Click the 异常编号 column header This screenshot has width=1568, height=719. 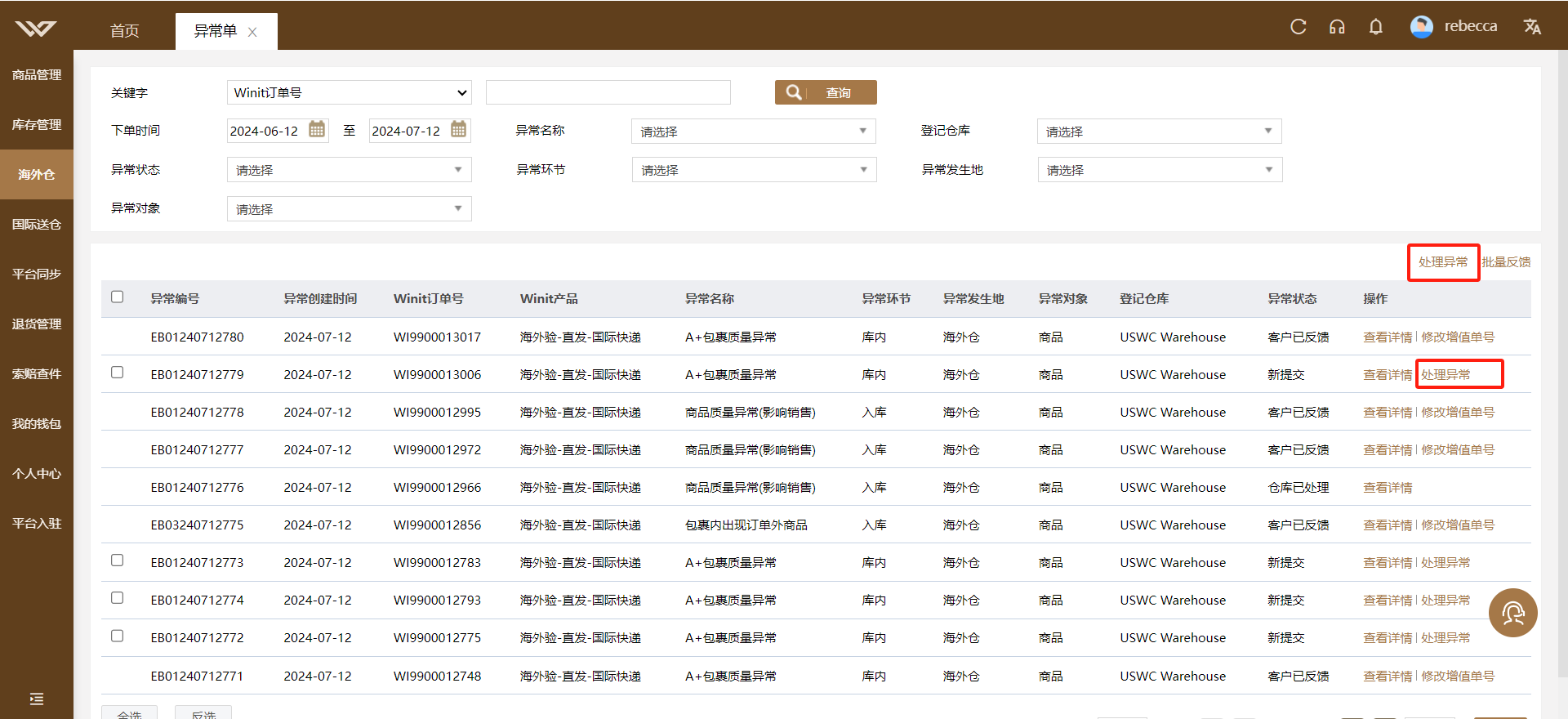(175, 299)
